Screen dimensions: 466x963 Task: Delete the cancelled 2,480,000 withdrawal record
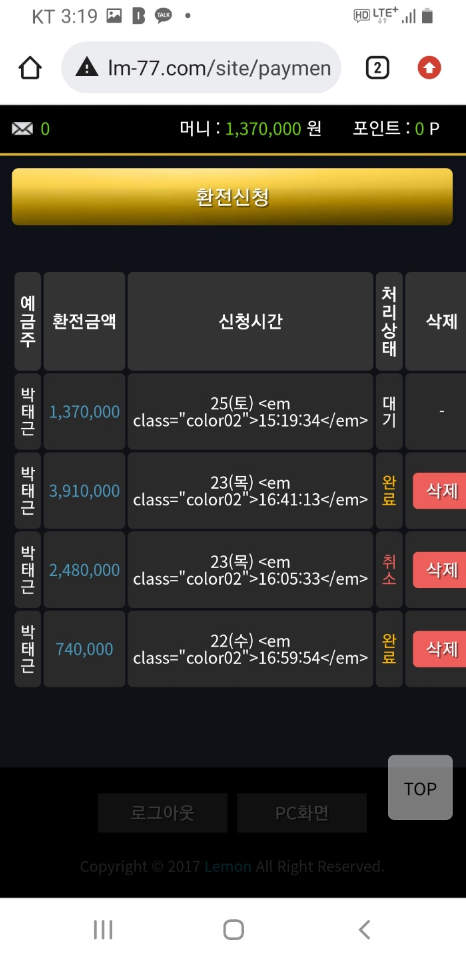point(440,570)
